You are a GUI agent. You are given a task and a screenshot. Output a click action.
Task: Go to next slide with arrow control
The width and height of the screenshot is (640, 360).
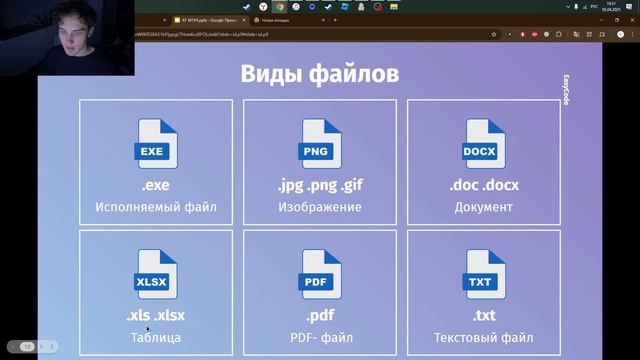pyautogui.click(x=41, y=347)
